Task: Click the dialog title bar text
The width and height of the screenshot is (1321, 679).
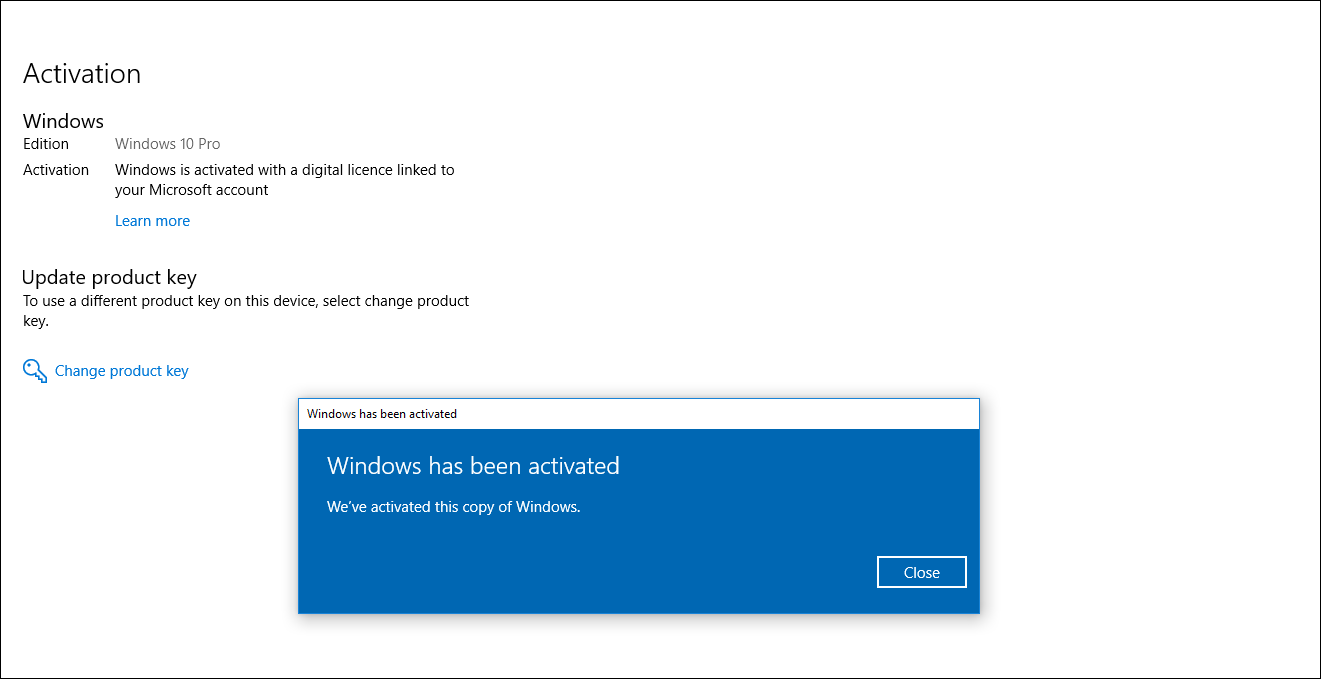Action: pyautogui.click(x=382, y=413)
